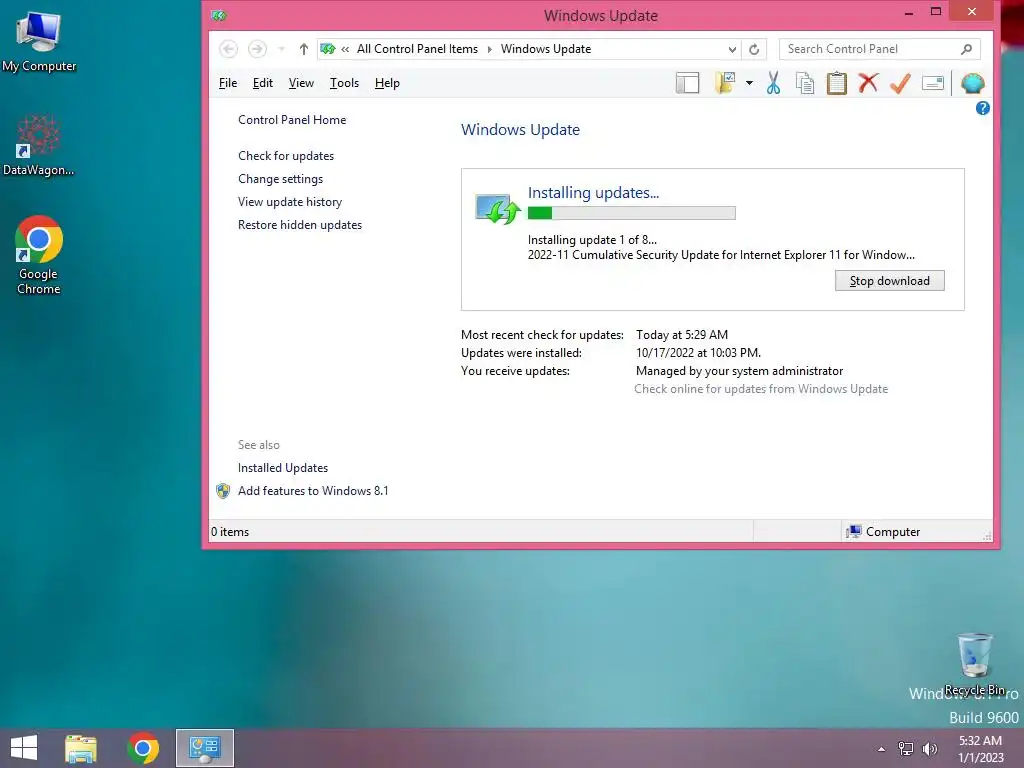This screenshot has height=768, width=1024.
Task: Select the Google Chrome desktop shortcut
Action: pos(39,255)
